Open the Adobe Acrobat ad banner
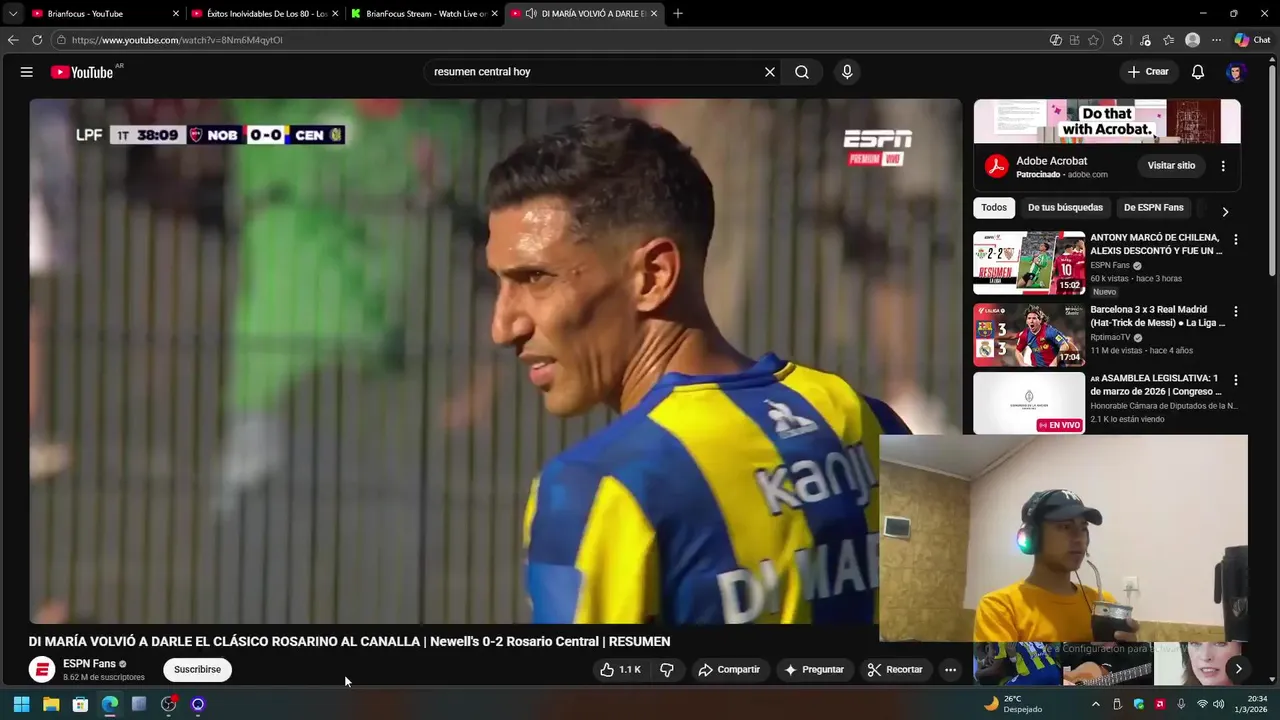Image resolution: width=1280 pixels, height=720 pixels. 1107,121
